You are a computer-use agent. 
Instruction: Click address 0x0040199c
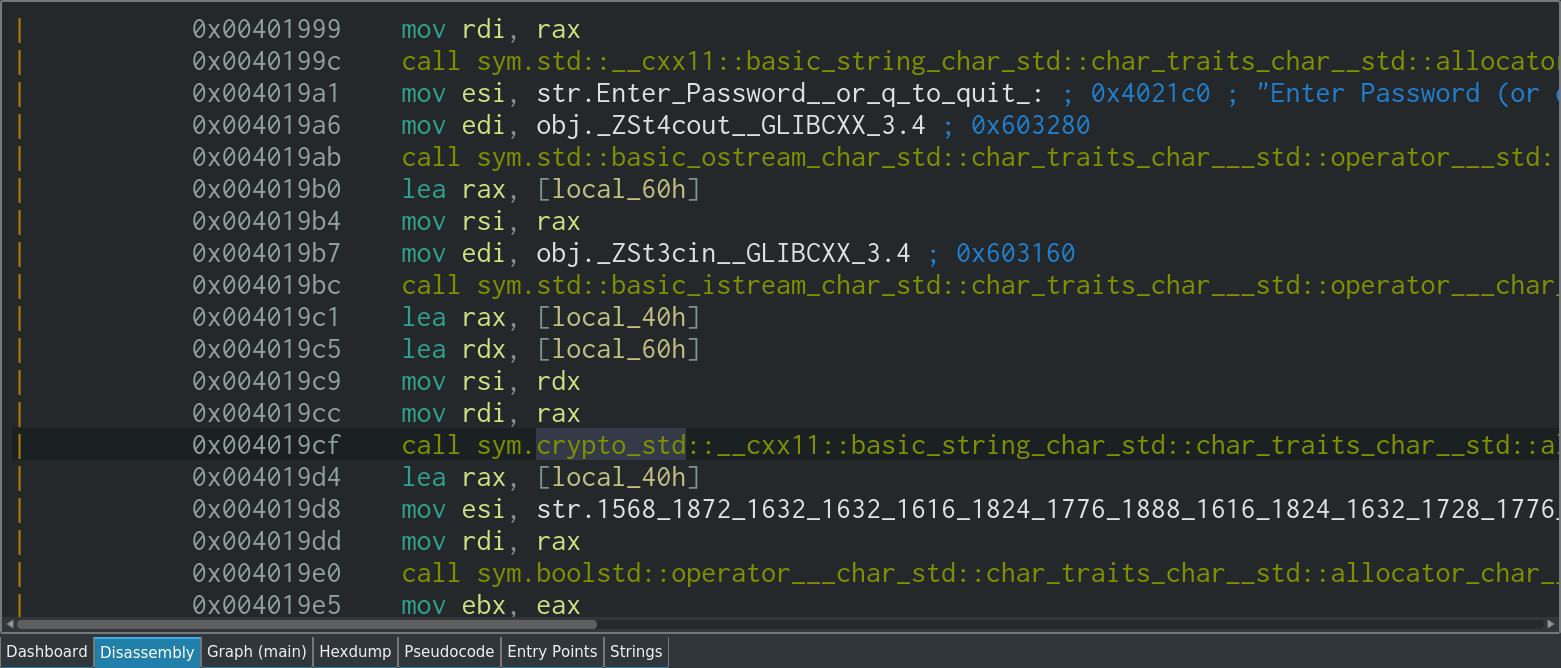click(266, 62)
